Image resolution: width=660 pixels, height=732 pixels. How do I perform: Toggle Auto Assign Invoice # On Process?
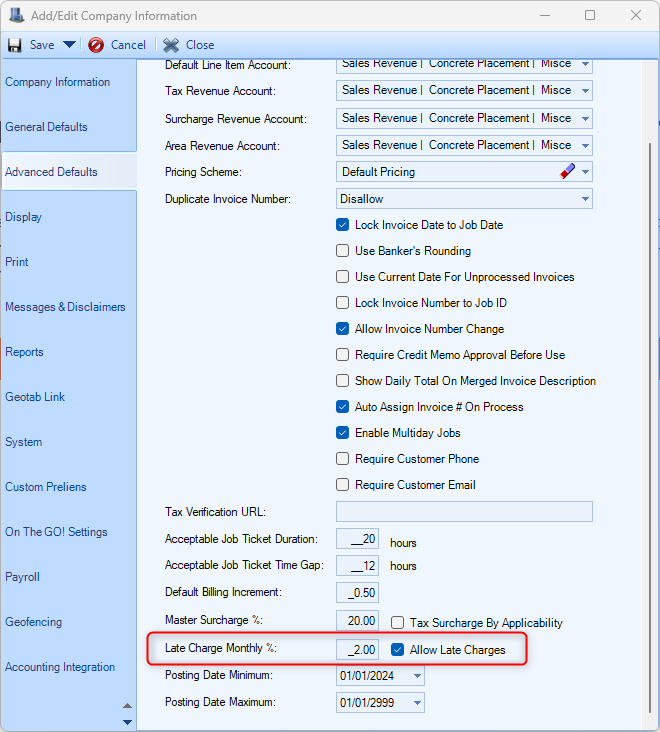[343, 407]
